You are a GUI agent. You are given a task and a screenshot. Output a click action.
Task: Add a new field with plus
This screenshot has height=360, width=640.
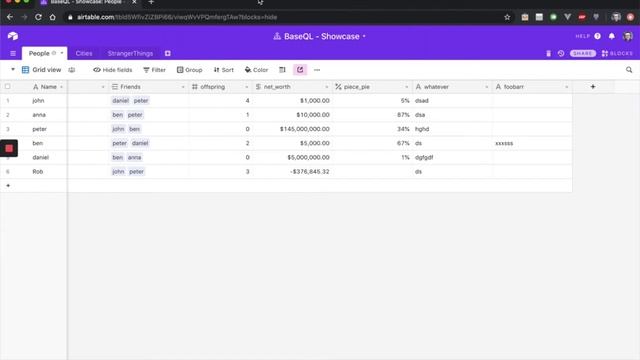[x=593, y=87]
